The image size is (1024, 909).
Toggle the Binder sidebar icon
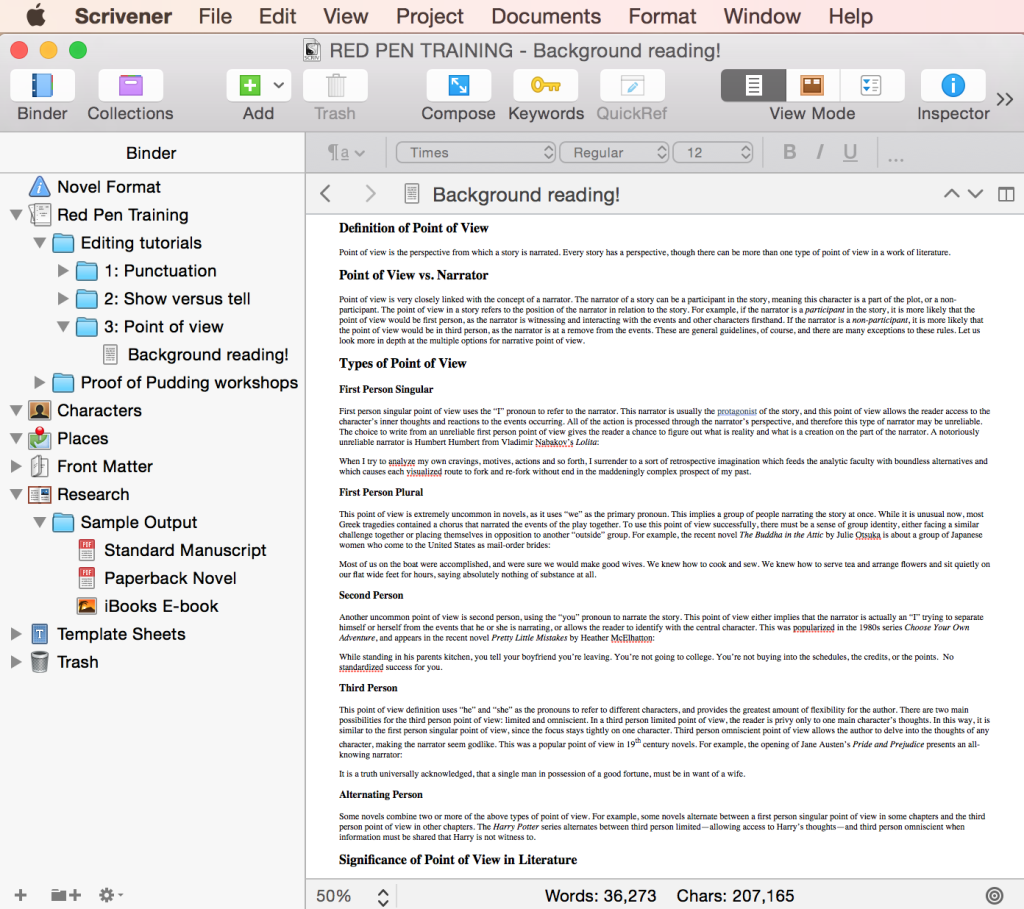click(x=43, y=86)
